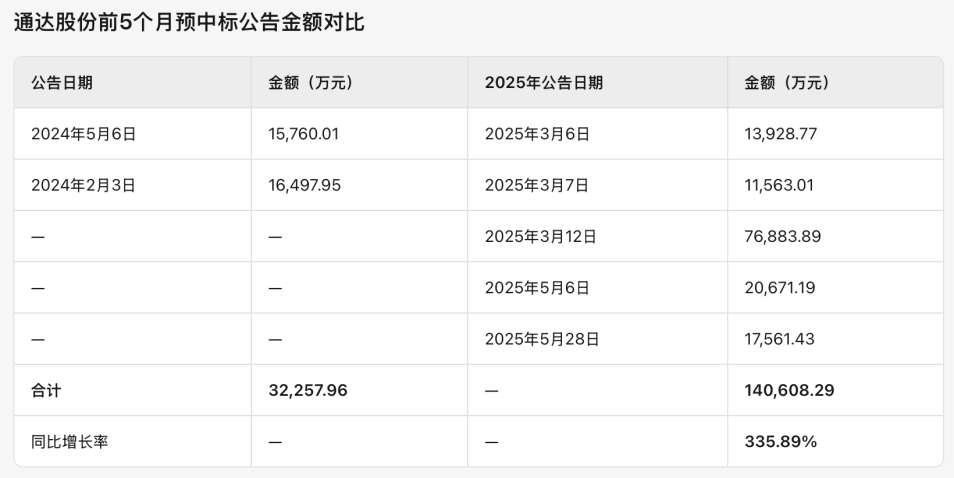Click the 2025年3月12日 date cell
Viewport: 954px width, 478px height.
541,237
